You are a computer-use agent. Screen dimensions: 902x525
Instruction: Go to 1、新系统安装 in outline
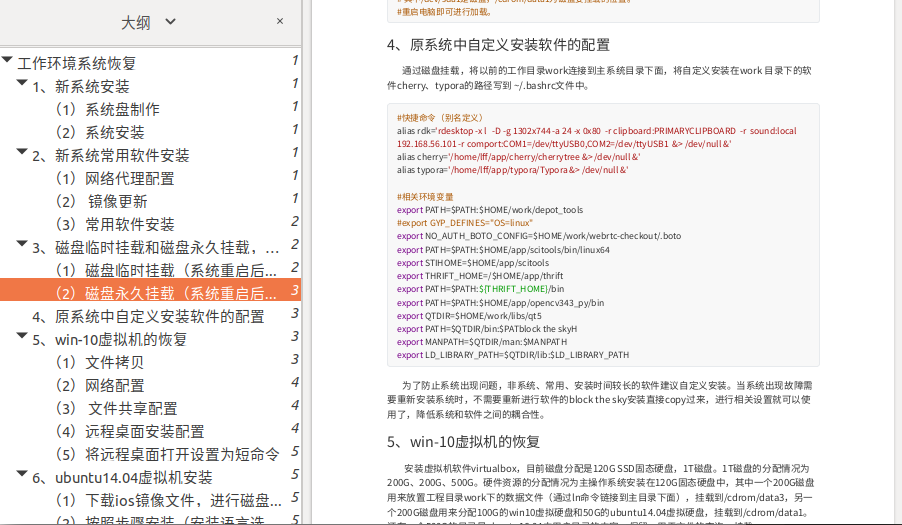(x=81, y=86)
